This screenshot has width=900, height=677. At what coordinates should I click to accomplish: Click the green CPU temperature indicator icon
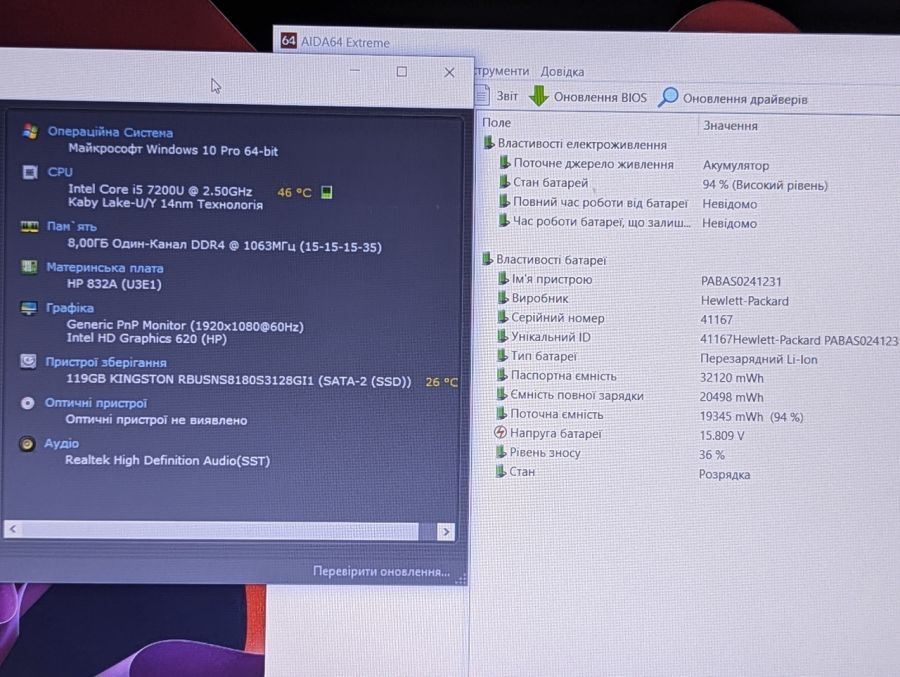pos(327,192)
